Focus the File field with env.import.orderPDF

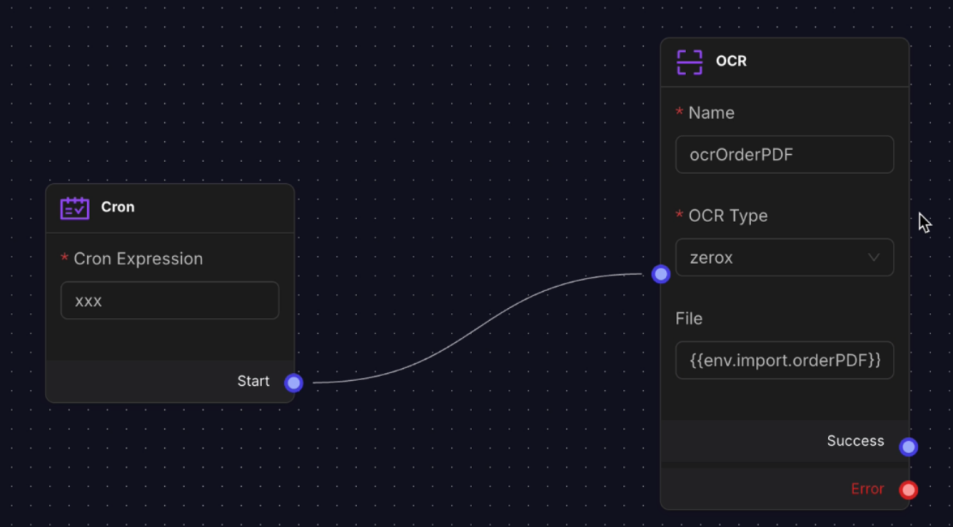click(785, 360)
